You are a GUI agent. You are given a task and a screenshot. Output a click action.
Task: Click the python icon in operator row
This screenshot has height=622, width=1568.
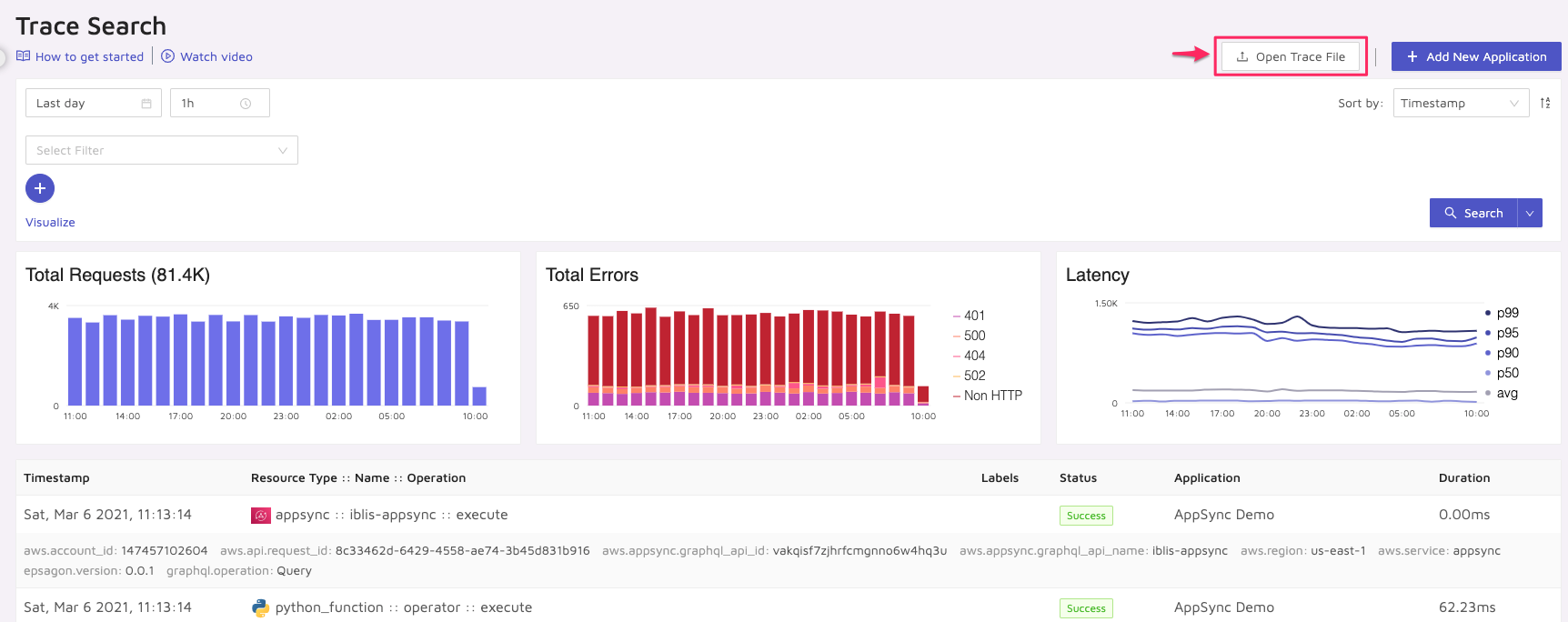[x=261, y=608]
